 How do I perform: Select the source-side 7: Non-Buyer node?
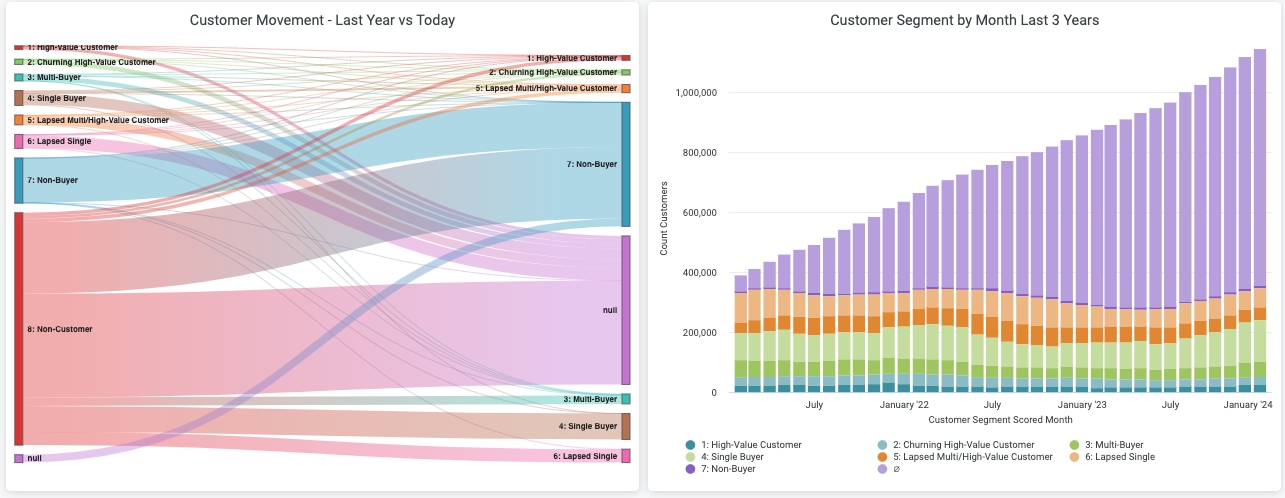18,180
